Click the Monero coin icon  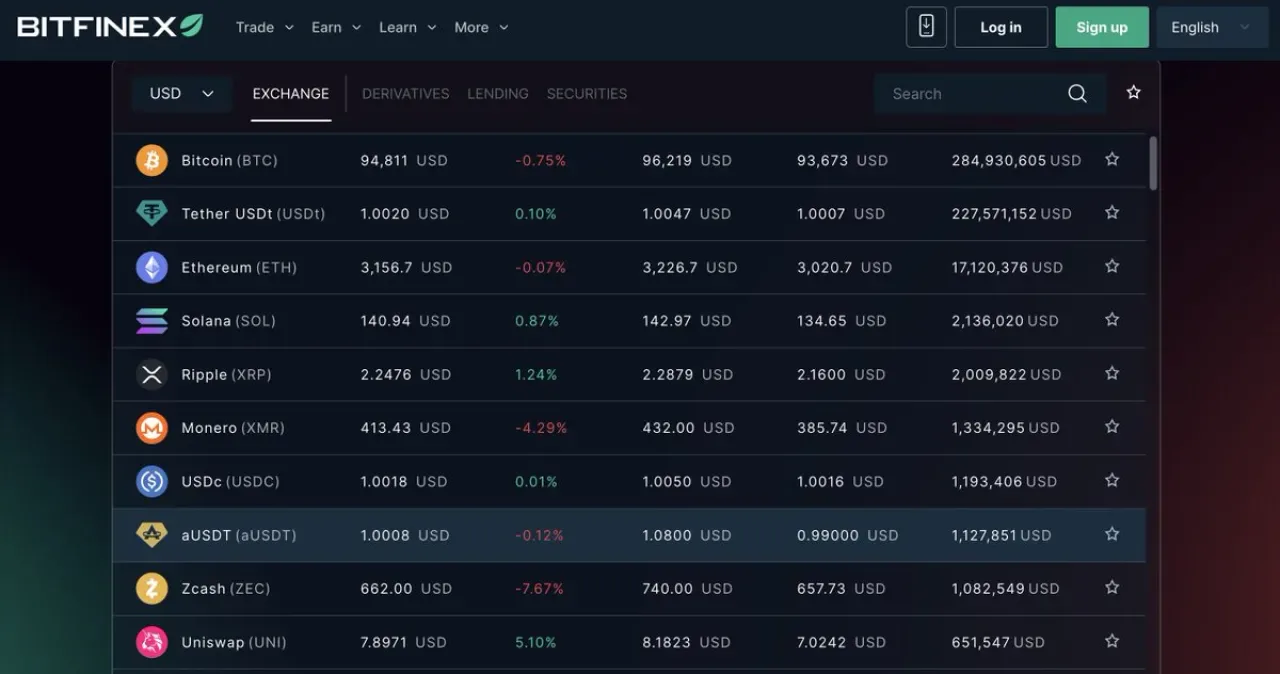coord(152,428)
